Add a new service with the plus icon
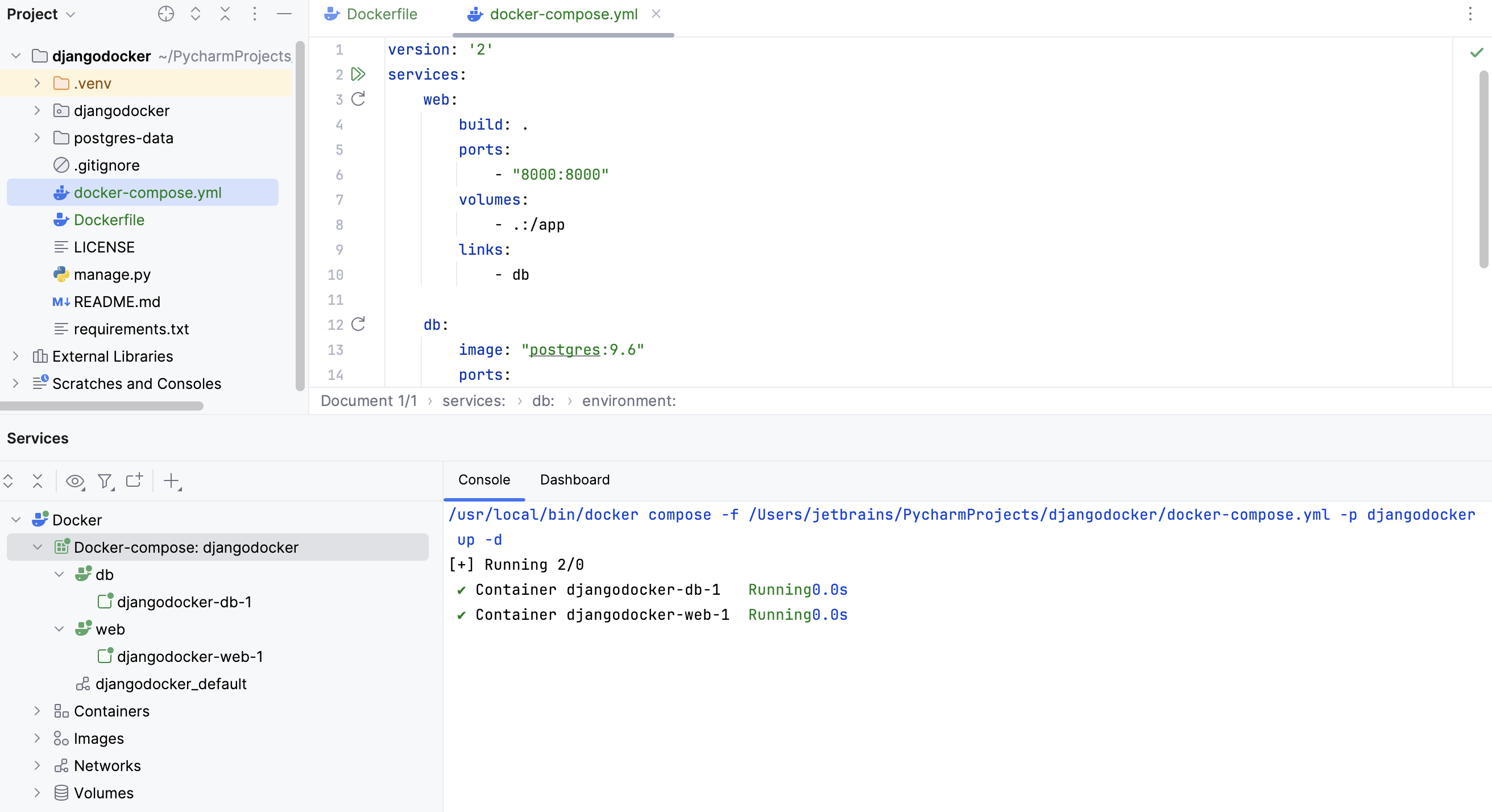Viewport: 1492px width, 812px height. click(172, 481)
